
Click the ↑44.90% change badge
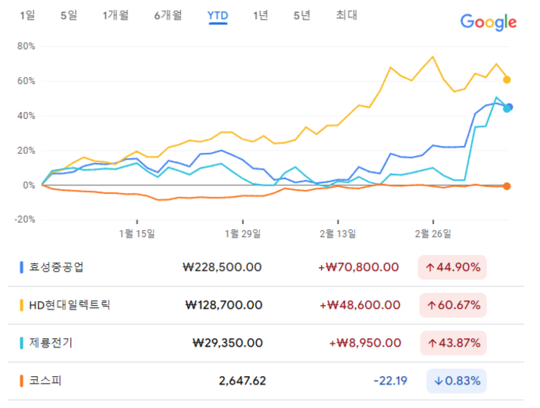[452, 267]
